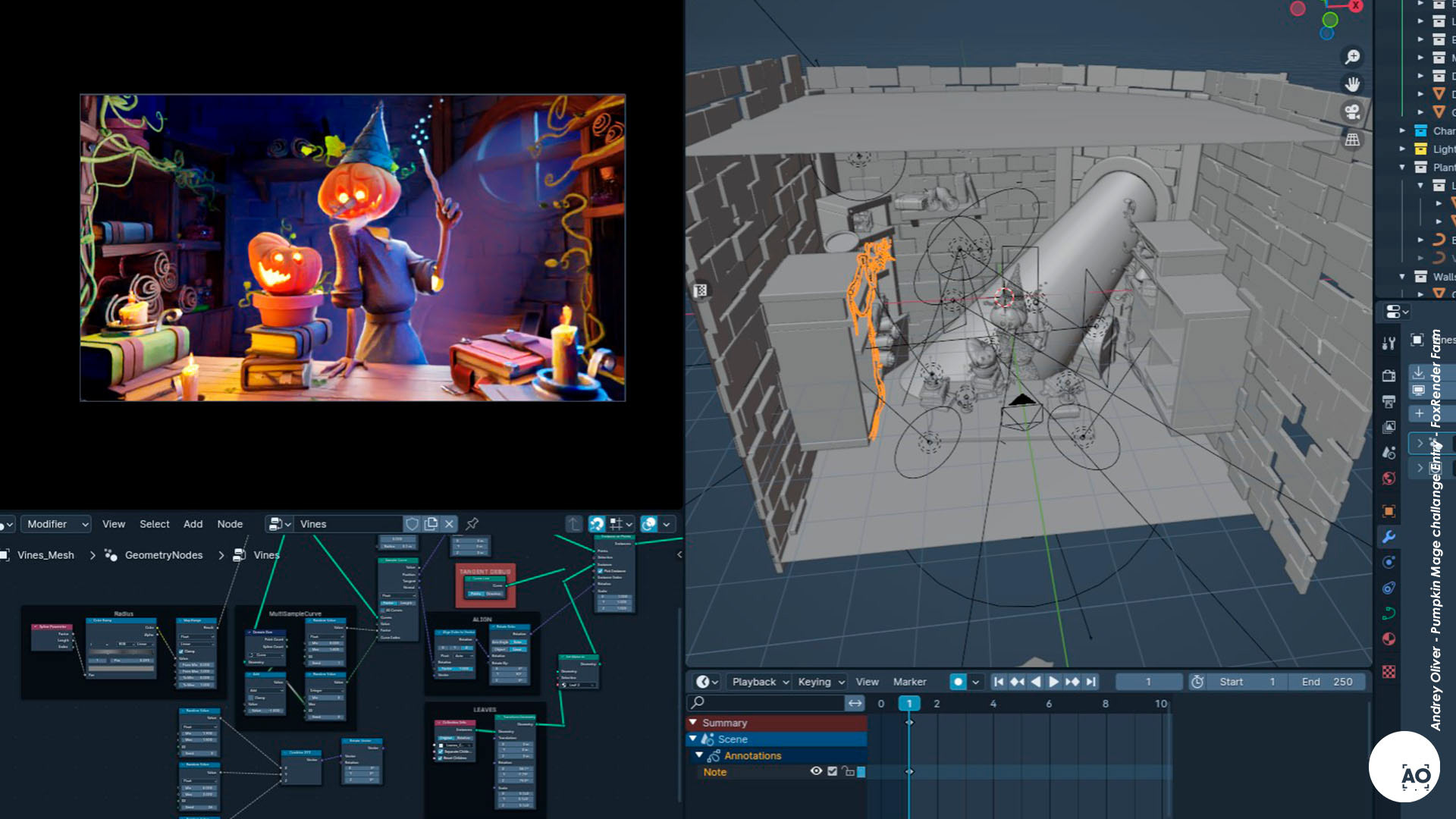Jump to first frame button
This screenshot has width=1456, height=819.
click(x=999, y=682)
